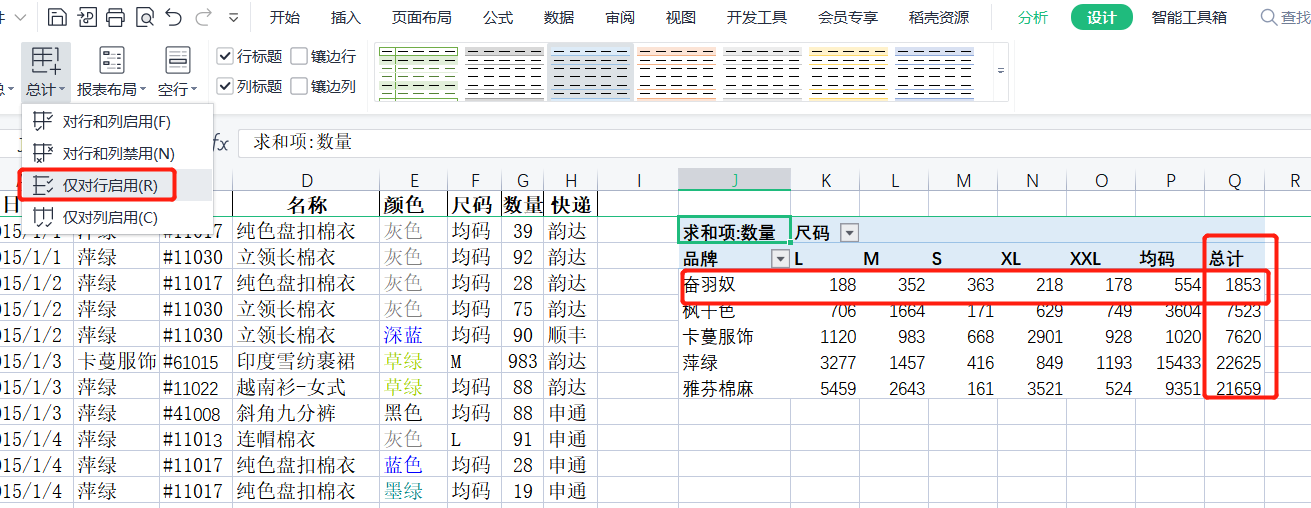Toggle the 列标题 checkbox
The image size is (1311, 508).
225,87
